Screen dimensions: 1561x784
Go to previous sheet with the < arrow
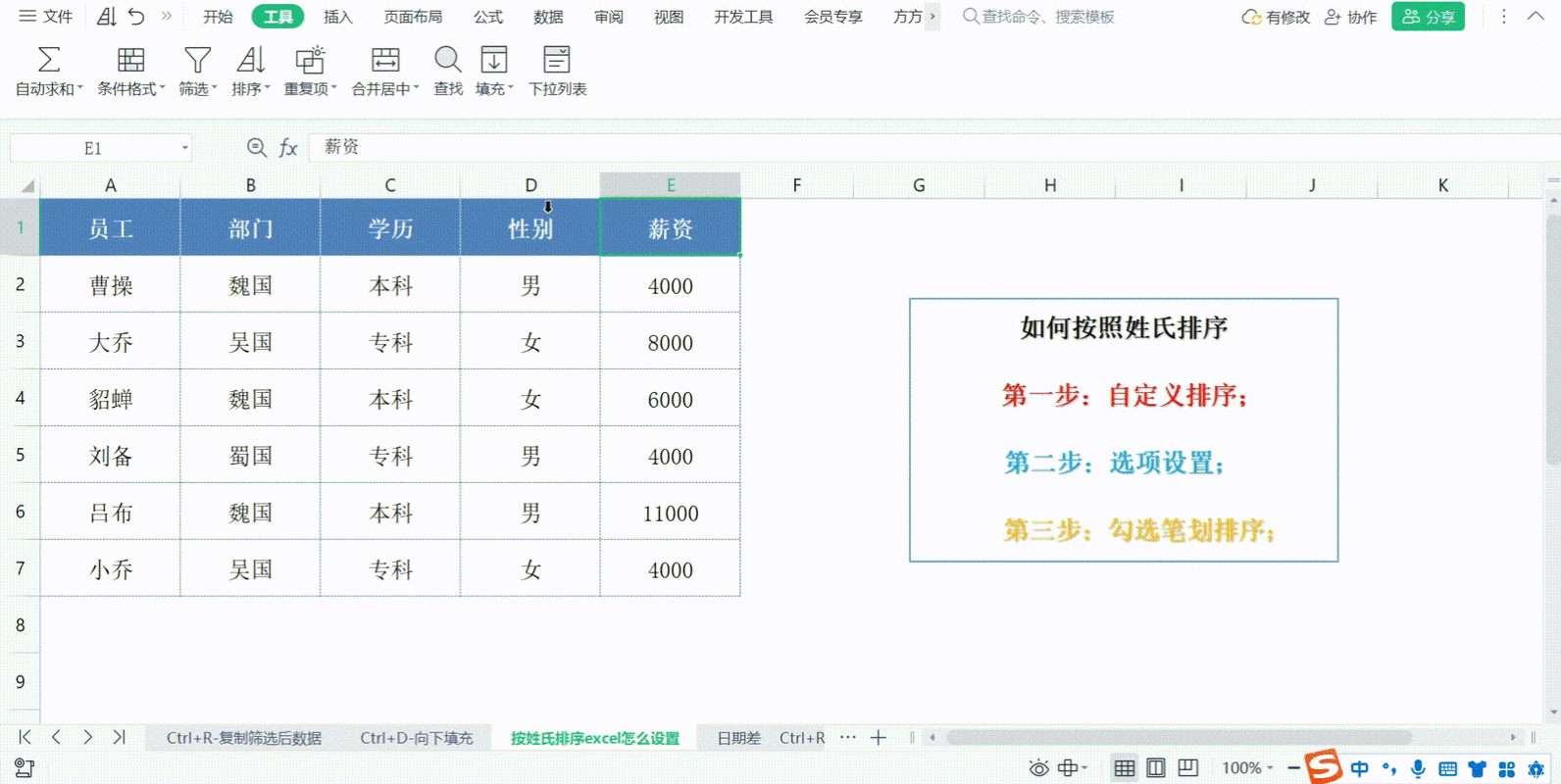pos(56,737)
